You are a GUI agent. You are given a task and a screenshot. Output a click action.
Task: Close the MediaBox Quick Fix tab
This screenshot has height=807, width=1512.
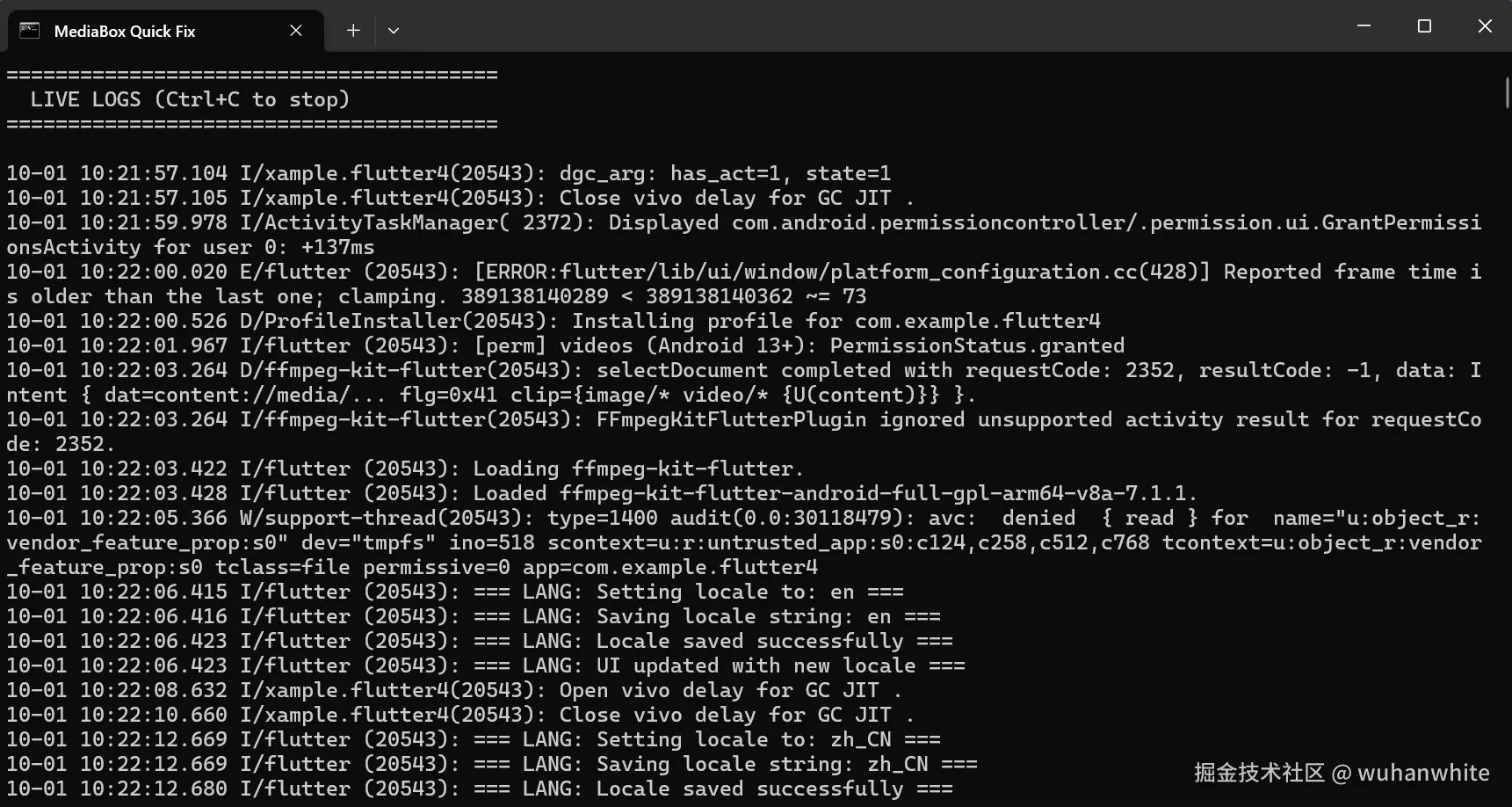coord(296,31)
